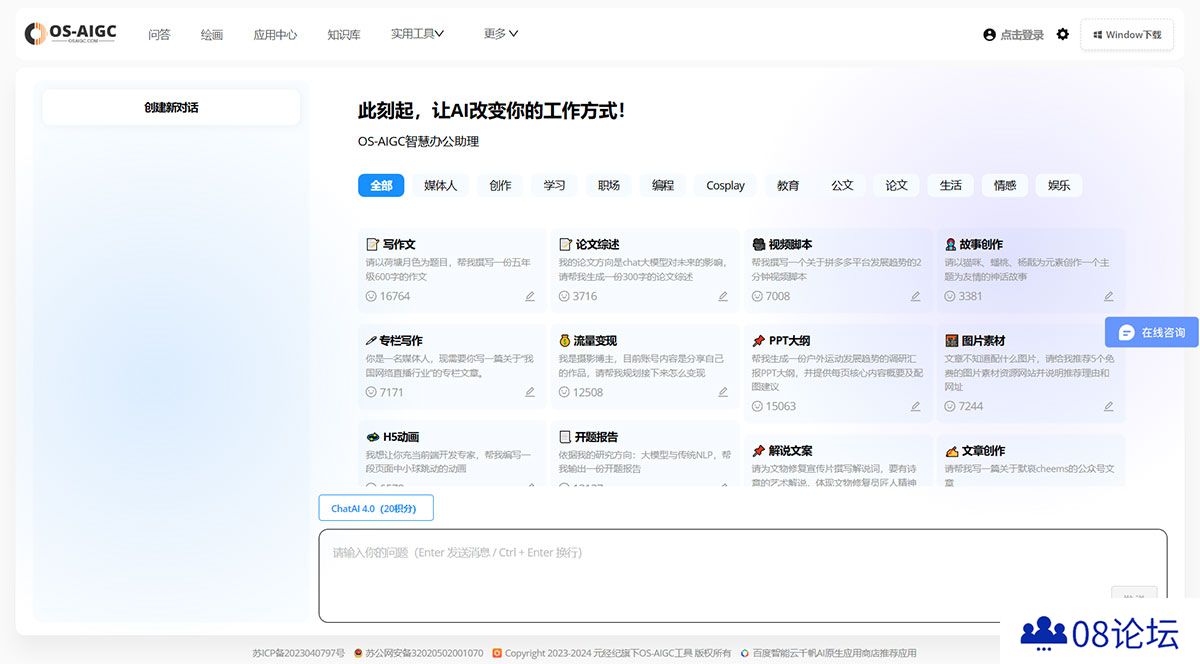Click the chat bubble icon in 在线咨询
This screenshot has height=664, width=1200.
pos(1126,332)
